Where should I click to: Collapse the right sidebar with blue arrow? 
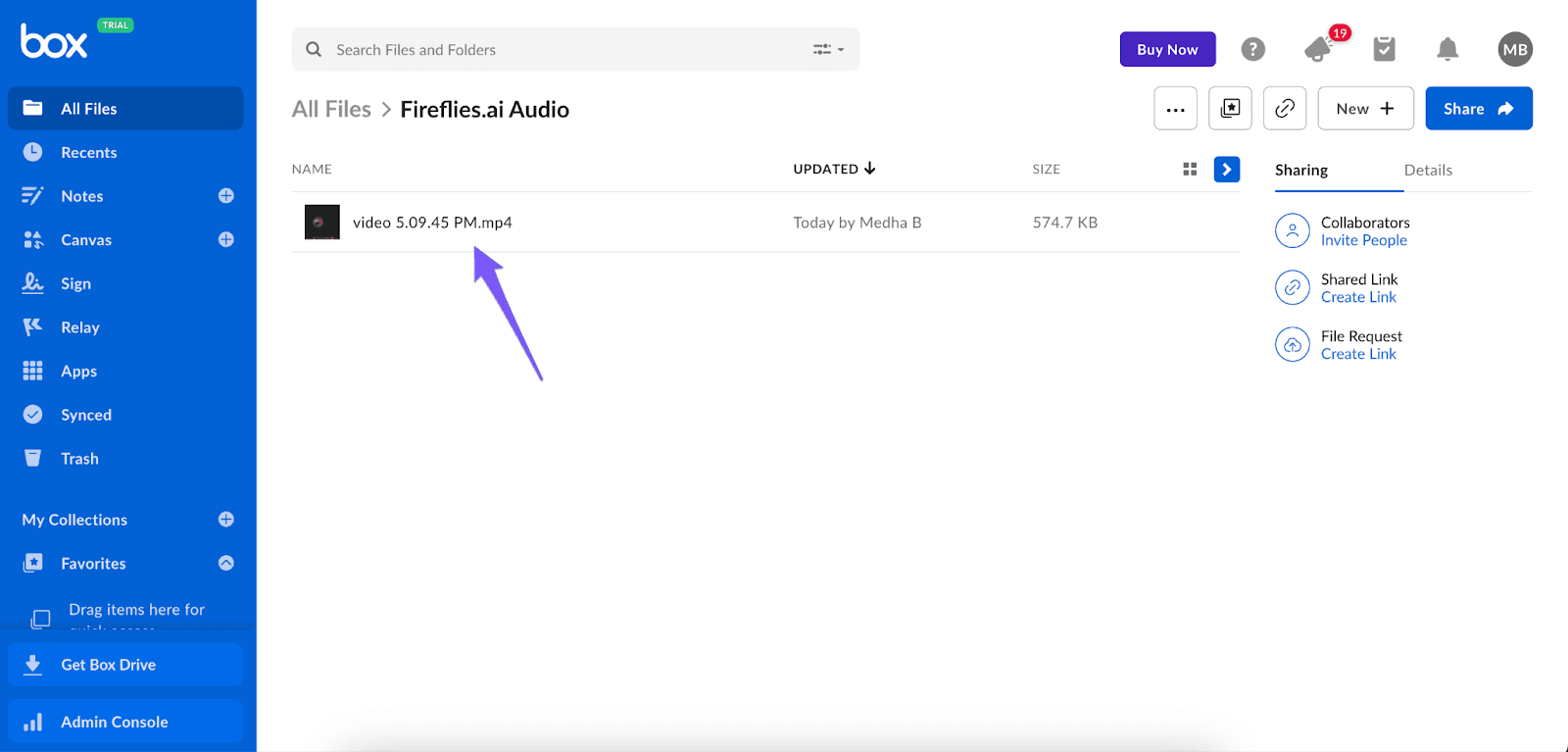pyautogui.click(x=1227, y=170)
